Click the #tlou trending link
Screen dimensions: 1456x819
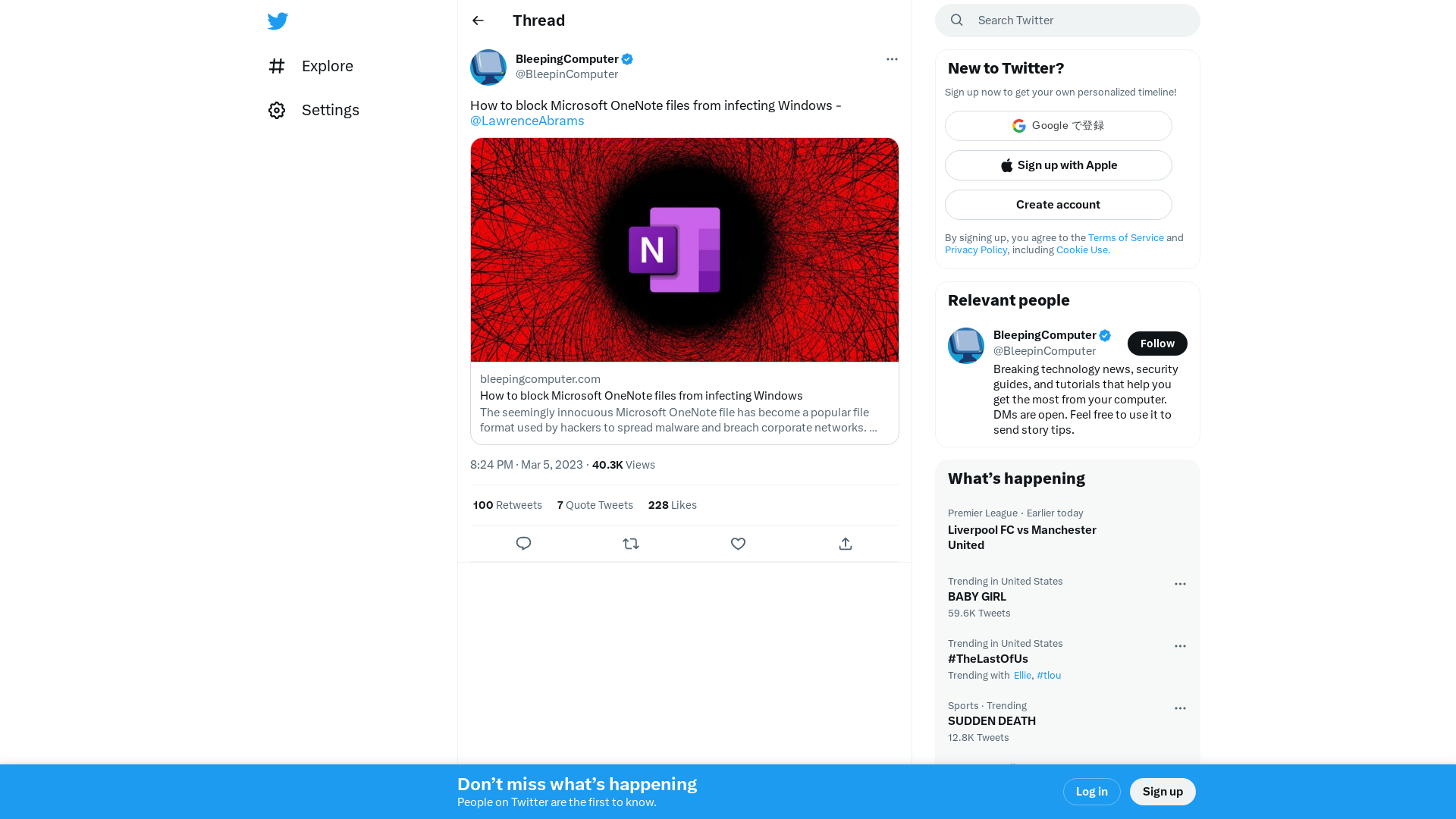point(1049,676)
